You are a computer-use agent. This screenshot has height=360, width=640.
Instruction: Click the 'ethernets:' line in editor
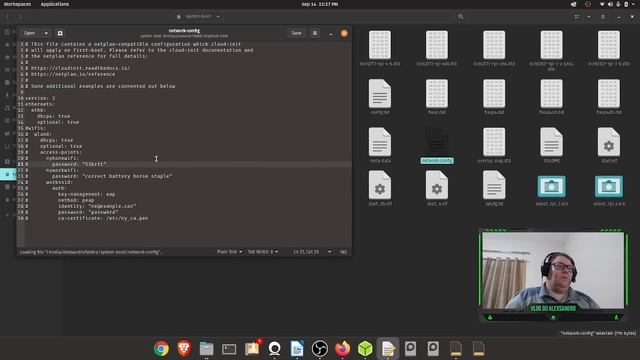40,104
